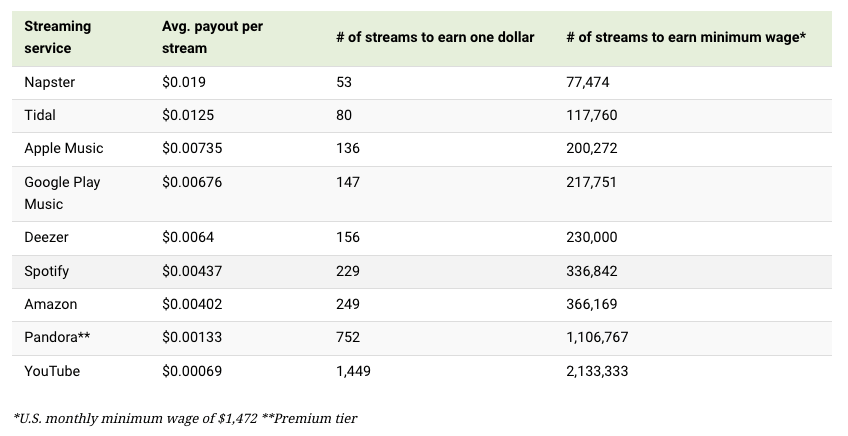The width and height of the screenshot is (848, 436).
Task: Select Spotify's $0.00437 payout cell
Action: (x=192, y=271)
